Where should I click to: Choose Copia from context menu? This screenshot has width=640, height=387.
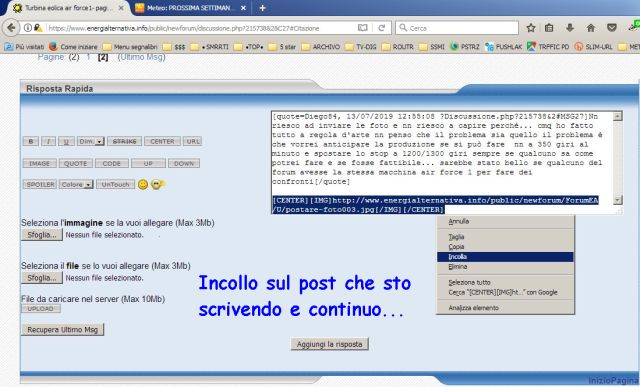click(505, 247)
